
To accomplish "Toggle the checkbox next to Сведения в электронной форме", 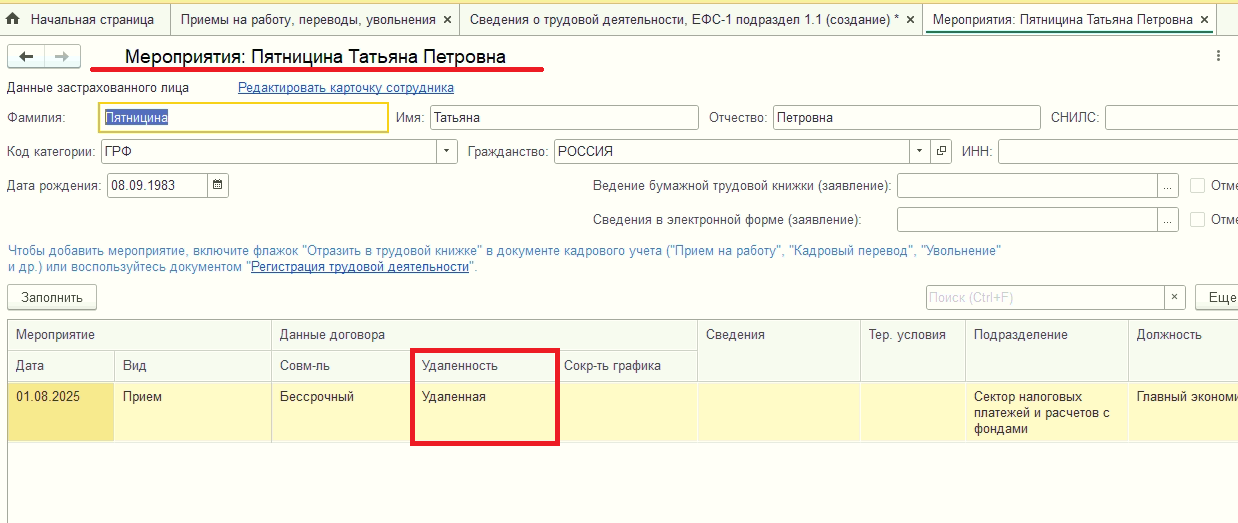I will tap(1197, 219).
